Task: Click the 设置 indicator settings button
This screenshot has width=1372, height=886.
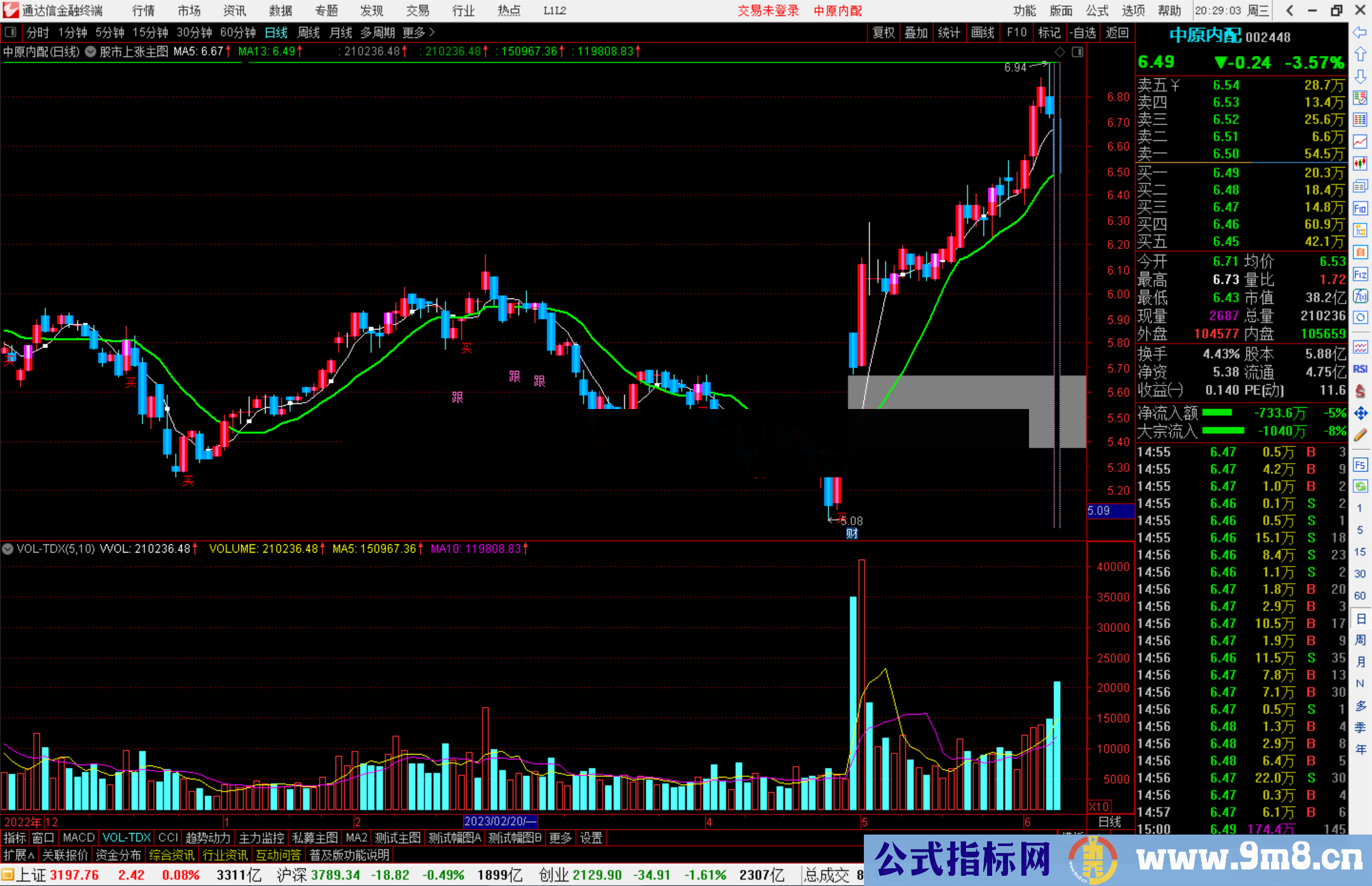Action: (591, 838)
